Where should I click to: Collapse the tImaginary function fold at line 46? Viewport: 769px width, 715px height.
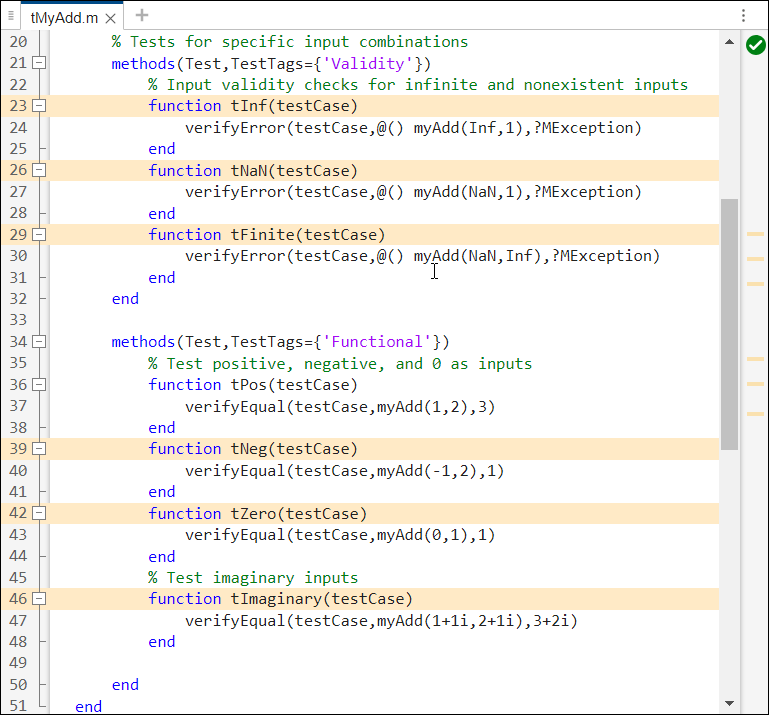[39, 599]
